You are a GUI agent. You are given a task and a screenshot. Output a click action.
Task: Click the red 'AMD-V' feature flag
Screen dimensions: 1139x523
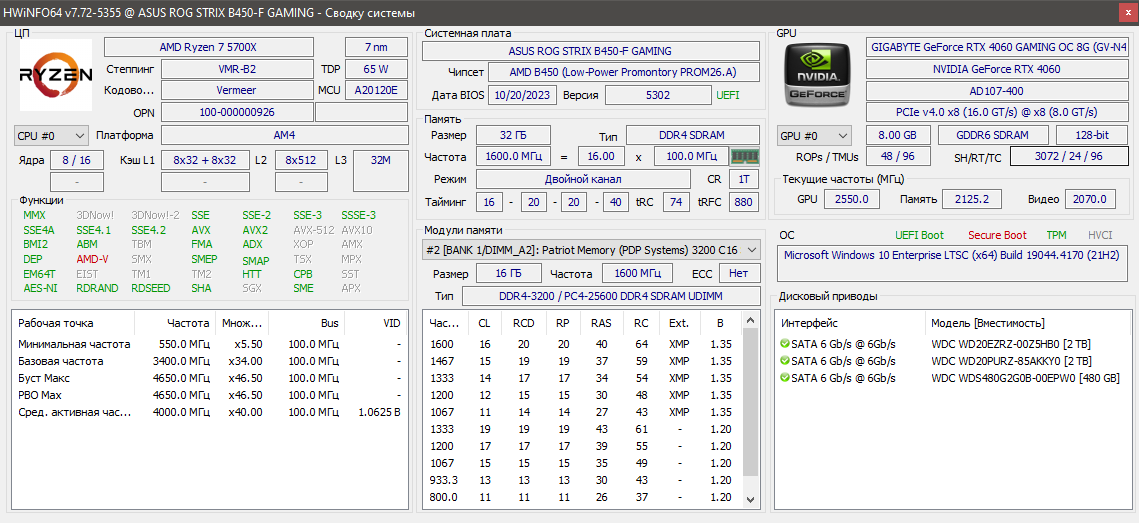(92, 259)
